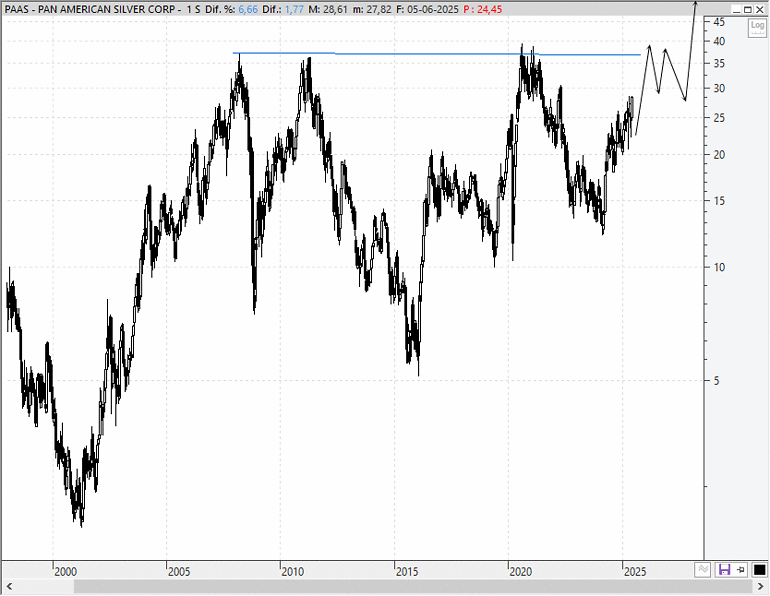Image resolution: width=770 pixels, height=596 pixels.
Task: Click the horizontal scrollbar thumb
Action: [412, 587]
